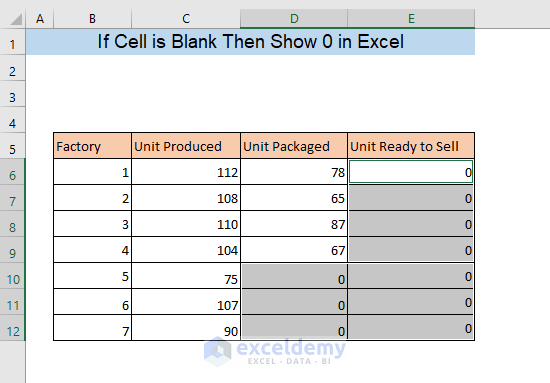Click Unit Packaged cell 65
The width and height of the screenshot is (550, 383).
(x=294, y=198)
